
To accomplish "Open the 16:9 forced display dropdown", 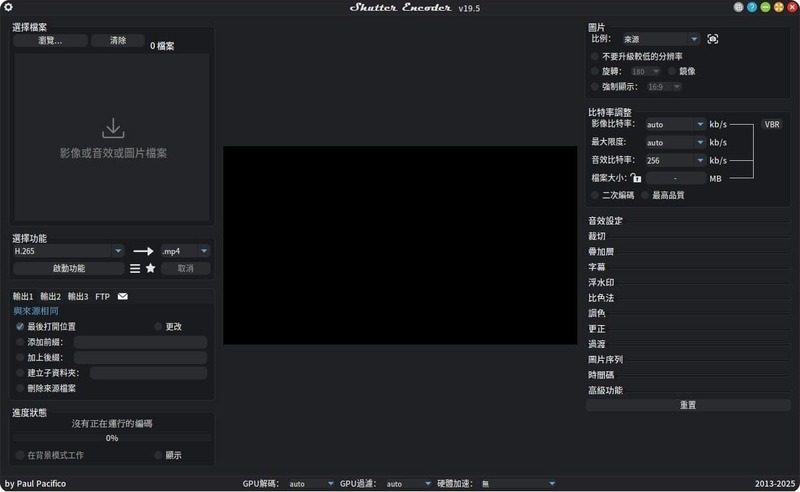I will (664, 87).
